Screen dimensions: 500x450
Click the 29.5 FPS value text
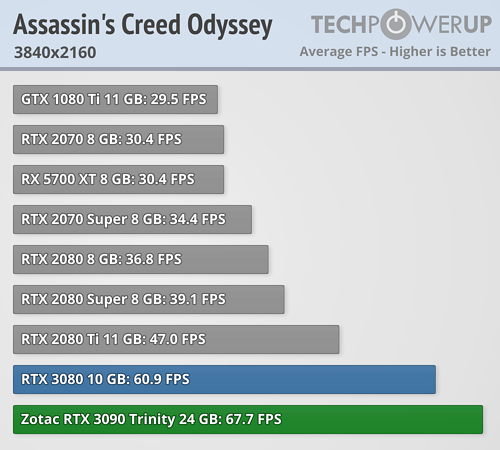click(x=178, y=99)
